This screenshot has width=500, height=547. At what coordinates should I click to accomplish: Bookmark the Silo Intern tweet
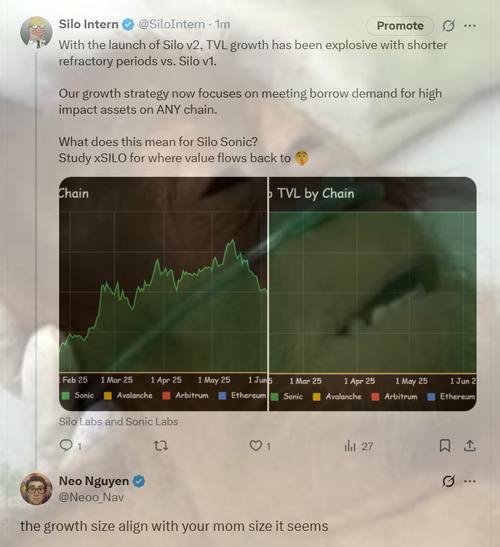tap(445, 445)
